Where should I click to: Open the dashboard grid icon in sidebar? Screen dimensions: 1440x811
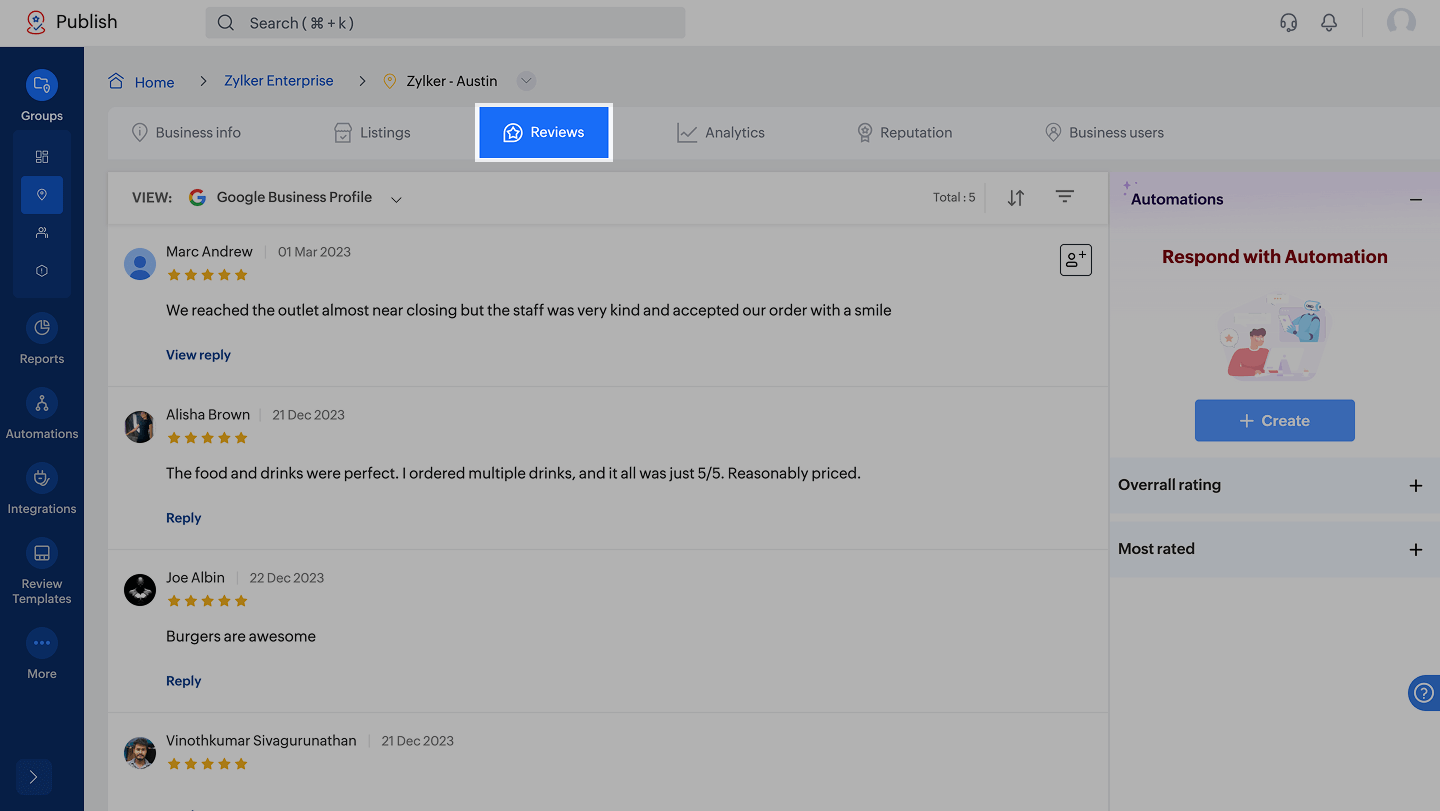[42, 157]
